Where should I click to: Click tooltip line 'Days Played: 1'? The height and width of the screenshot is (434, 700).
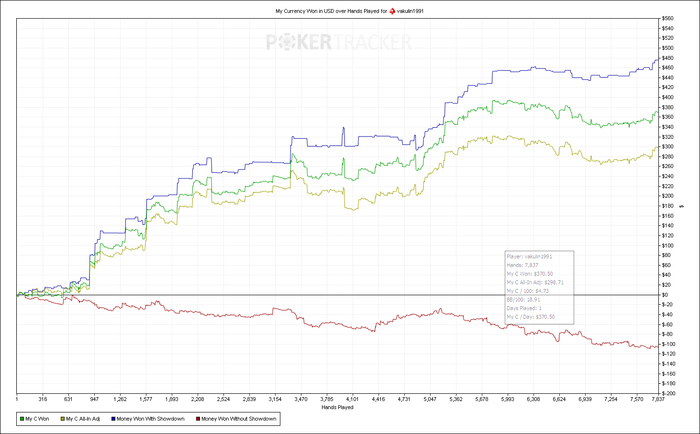point(524,308)
